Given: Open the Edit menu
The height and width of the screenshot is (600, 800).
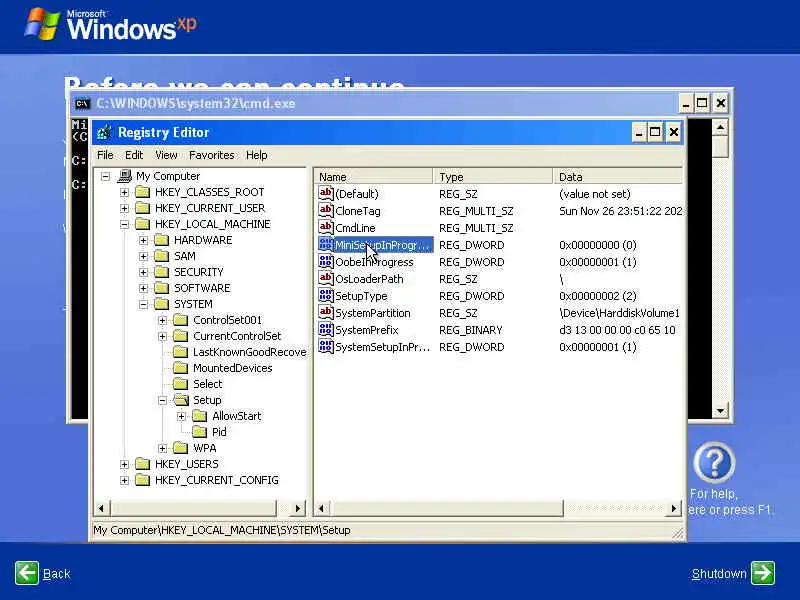Looking at the screenshot, I should point(134,155).
